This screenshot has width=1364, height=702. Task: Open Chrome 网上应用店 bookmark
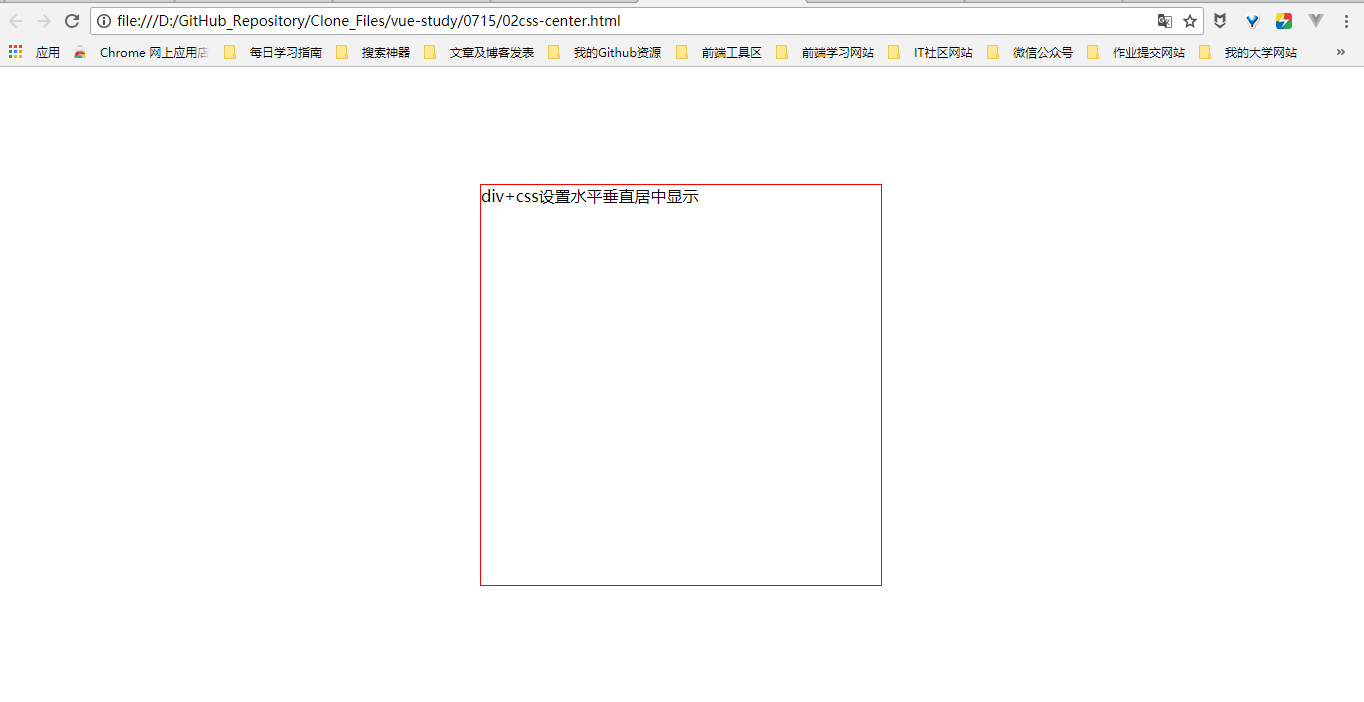[x=141, y=52]
